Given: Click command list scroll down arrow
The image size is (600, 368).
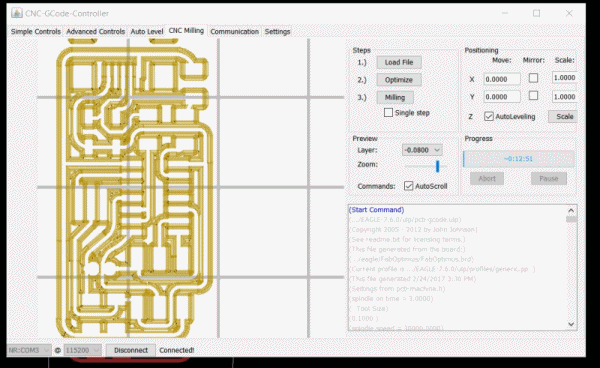Looking at the screenshot, I should pyautogui.click(x=571, y=324).
